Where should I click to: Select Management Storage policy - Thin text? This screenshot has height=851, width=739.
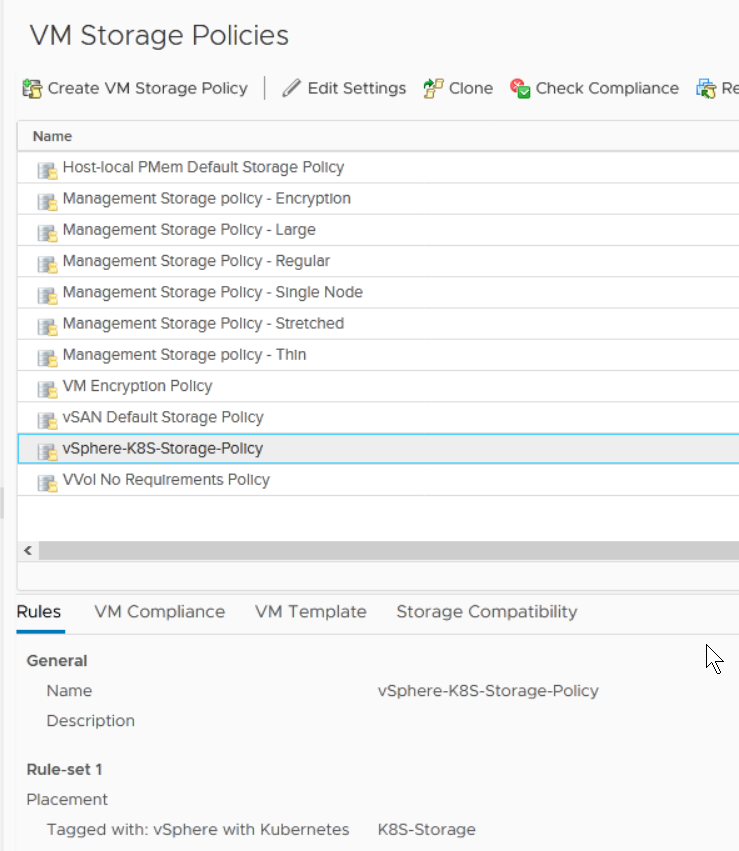(184, 355)
